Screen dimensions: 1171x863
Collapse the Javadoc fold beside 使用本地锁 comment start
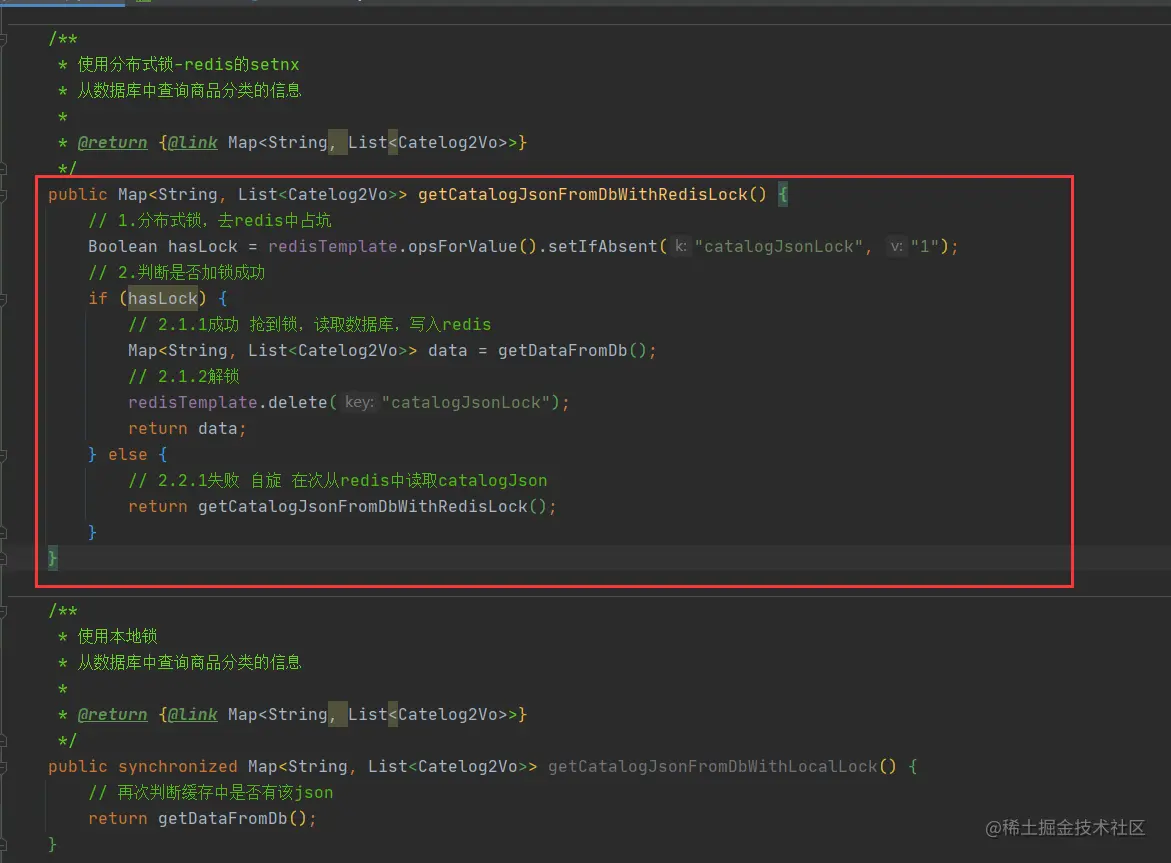click(3, 611)
